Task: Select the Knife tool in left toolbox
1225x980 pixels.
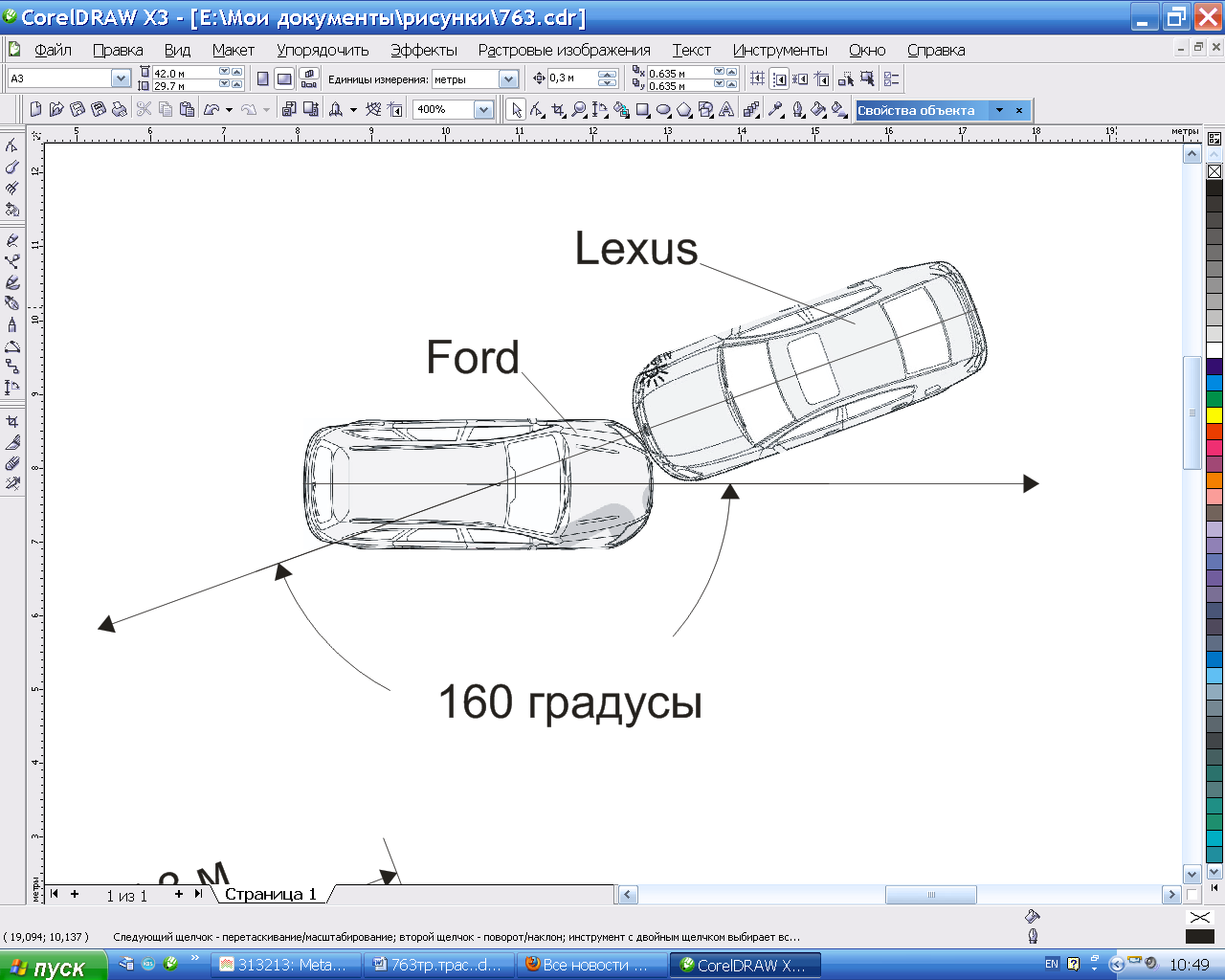Action: coord(12,442)
